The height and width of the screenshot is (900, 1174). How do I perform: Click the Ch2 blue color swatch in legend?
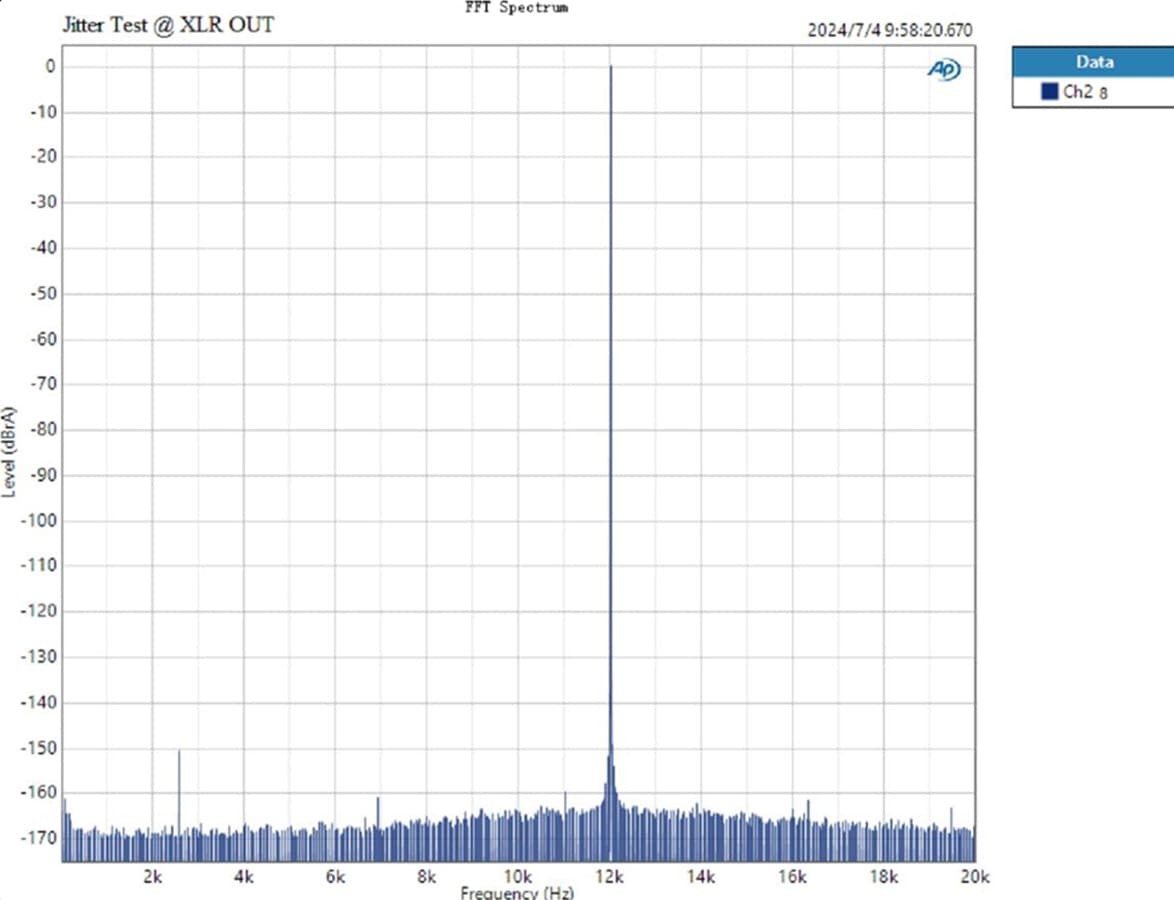[1050, 91]
